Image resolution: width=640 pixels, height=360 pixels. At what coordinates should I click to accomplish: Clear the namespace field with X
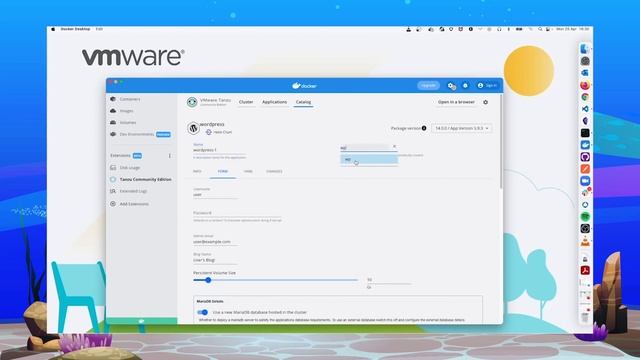point(394,147)
